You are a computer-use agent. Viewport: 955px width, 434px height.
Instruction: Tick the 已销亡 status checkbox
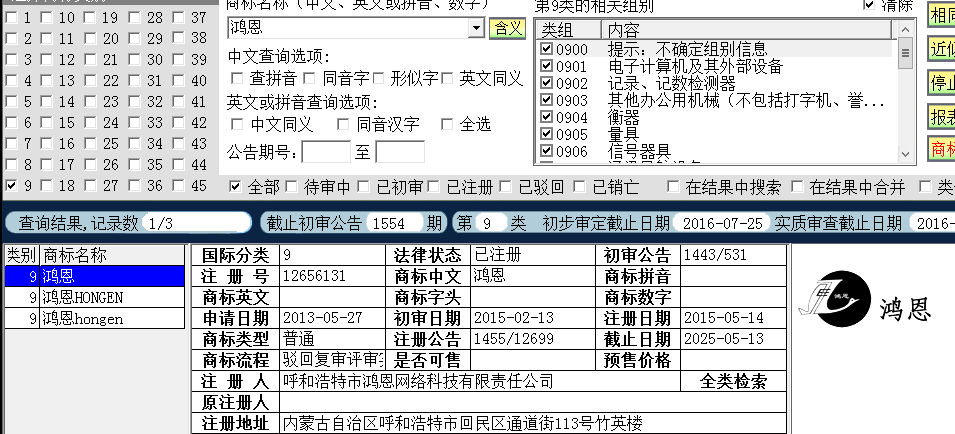tap(579, 187)
